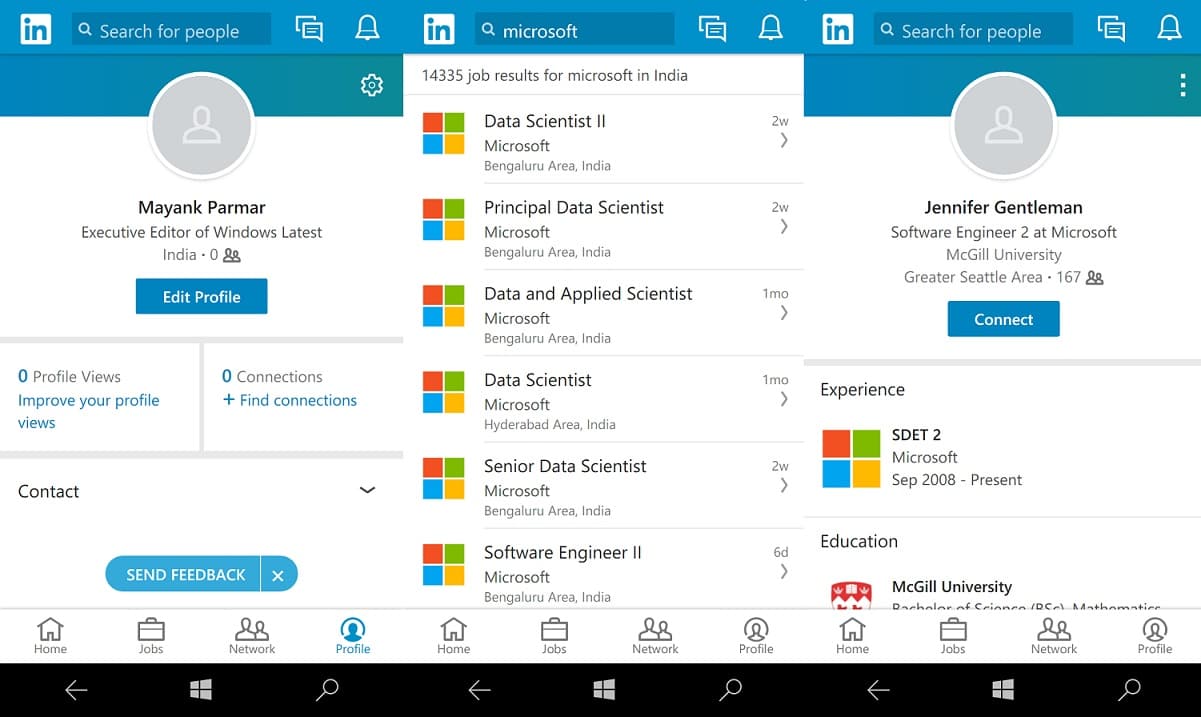
Task: Click Microsoft logo of Data Scientist II job
Action: 444,133
